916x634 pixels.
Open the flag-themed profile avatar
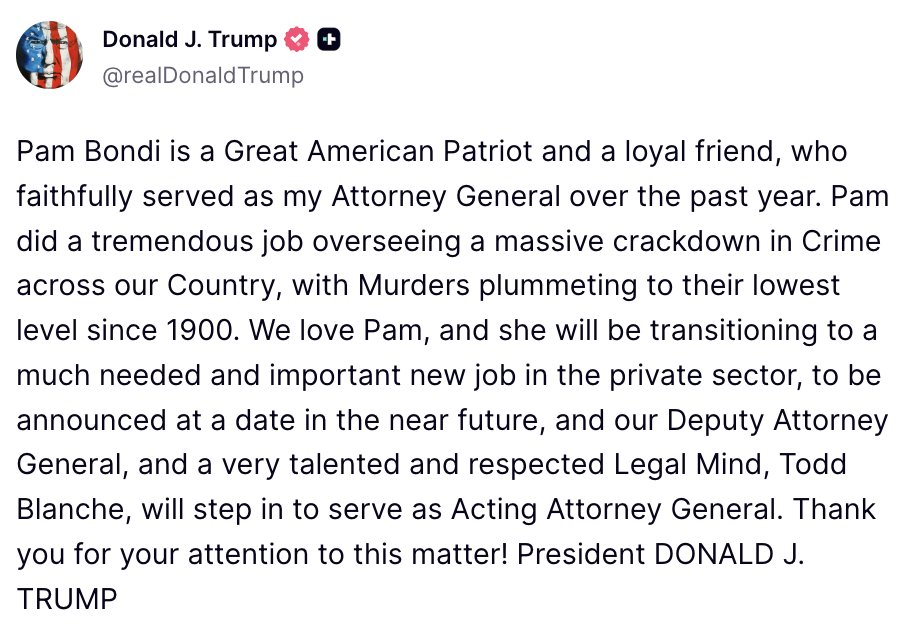tap(49, 55)
